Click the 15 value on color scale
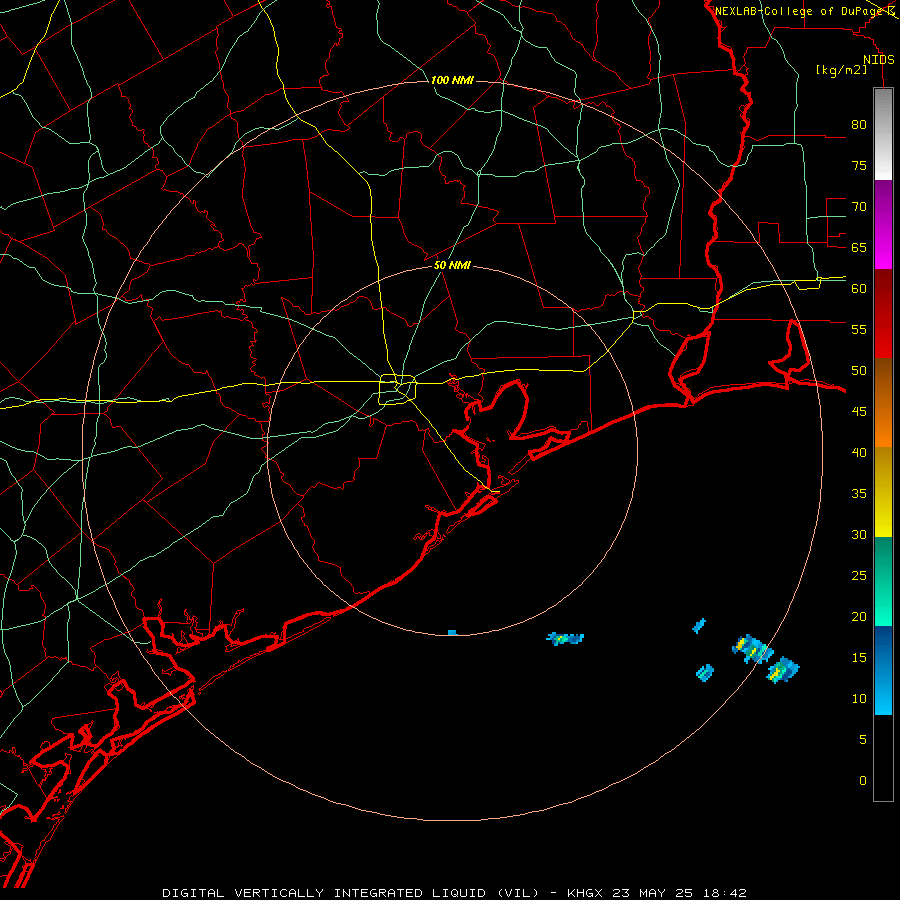 coord(859,657)
